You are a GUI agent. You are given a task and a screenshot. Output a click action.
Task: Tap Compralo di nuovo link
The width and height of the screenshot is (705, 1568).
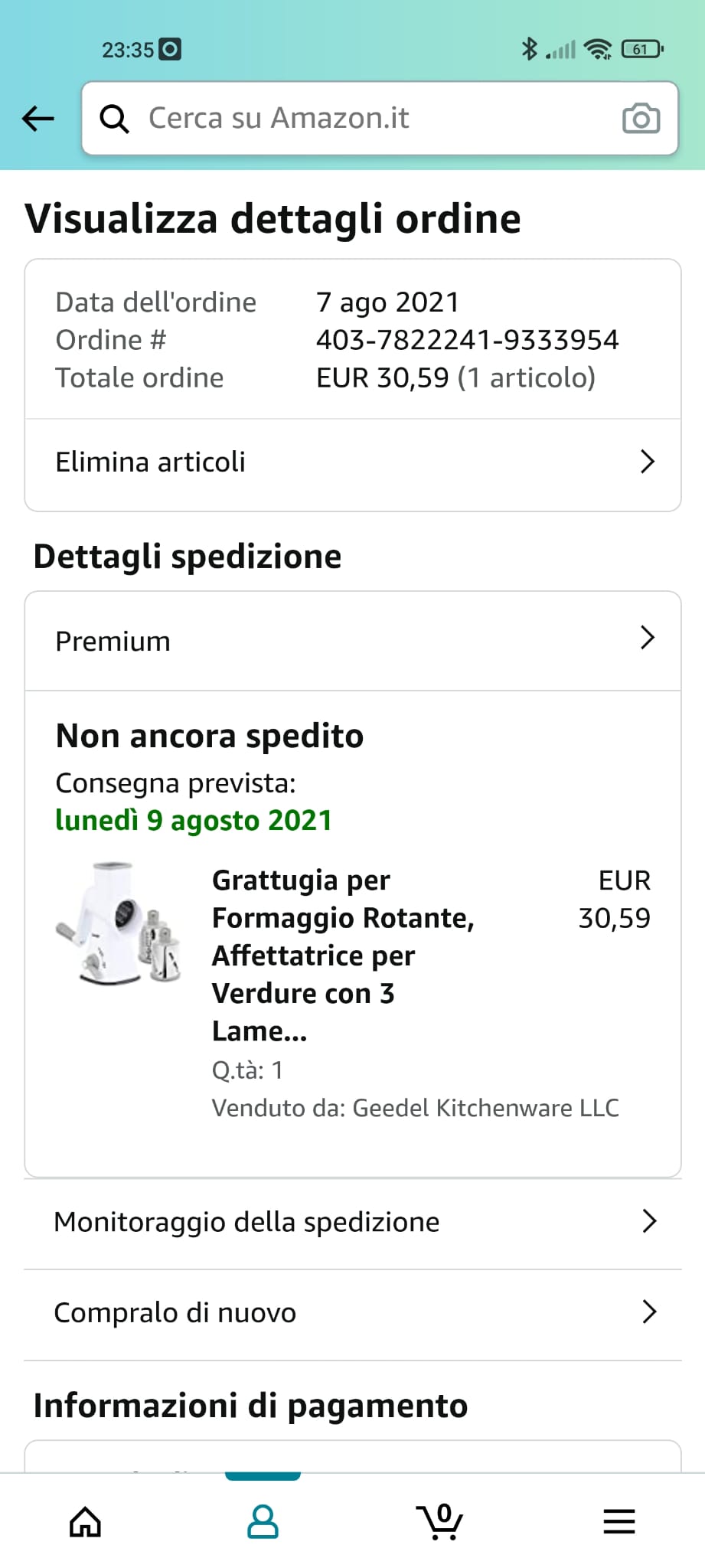(x=175, y=1312)
